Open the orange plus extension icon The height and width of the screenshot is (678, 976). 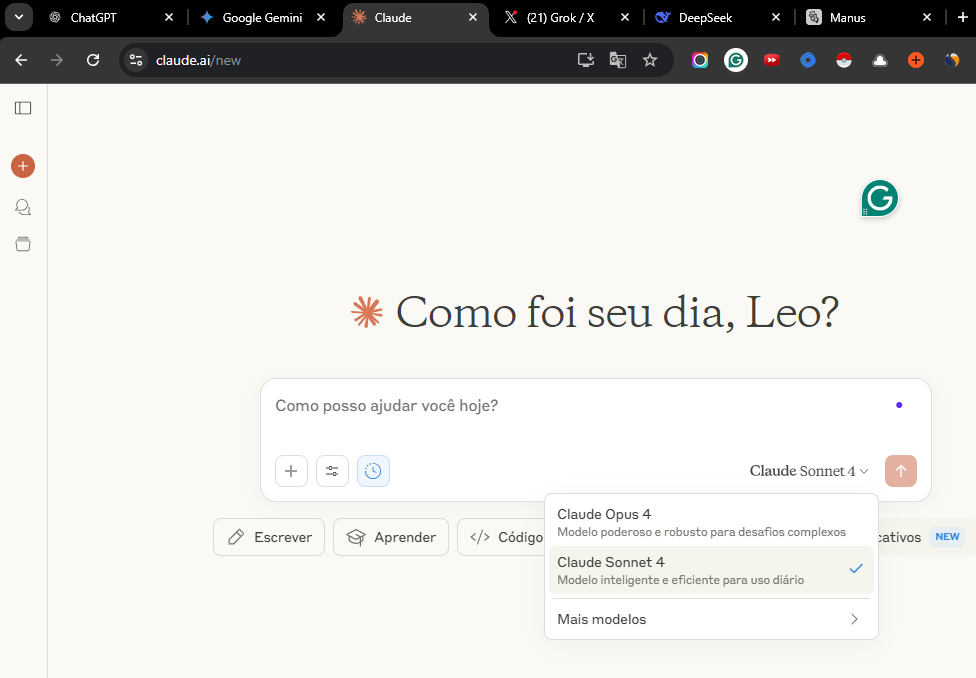click(x=916, y=60)
